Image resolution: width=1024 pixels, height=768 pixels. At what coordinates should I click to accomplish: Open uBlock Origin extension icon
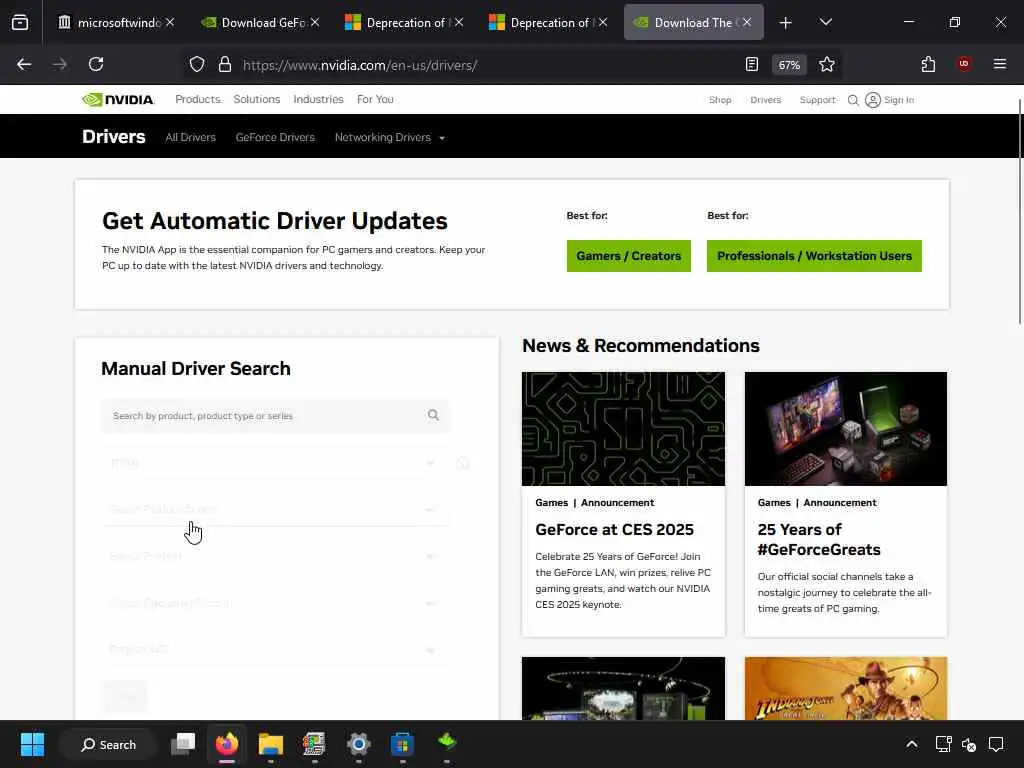[x=964, y=63]
